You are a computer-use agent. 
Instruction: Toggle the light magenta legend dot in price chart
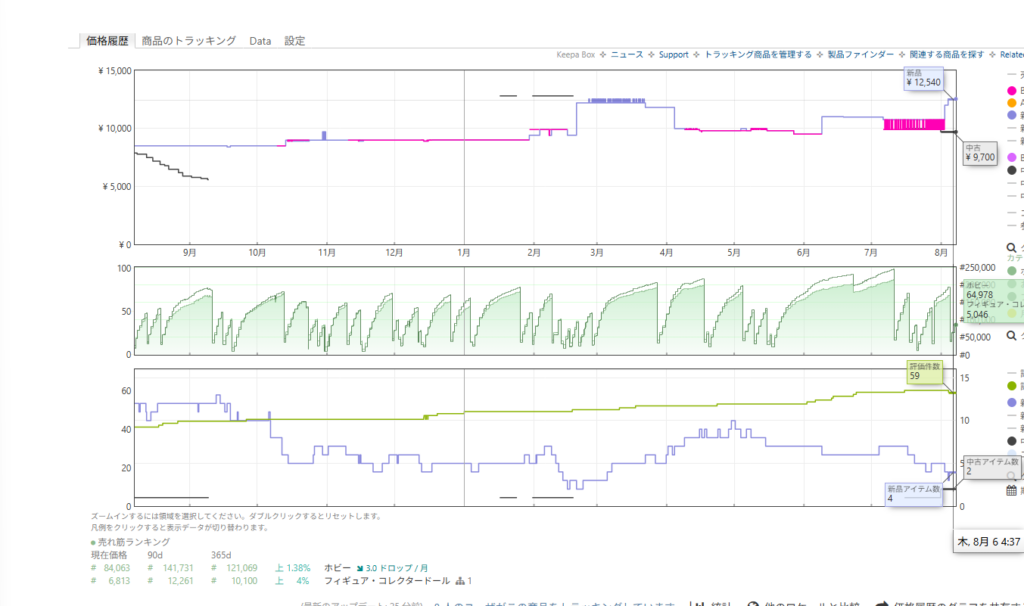pos(1012,157)
